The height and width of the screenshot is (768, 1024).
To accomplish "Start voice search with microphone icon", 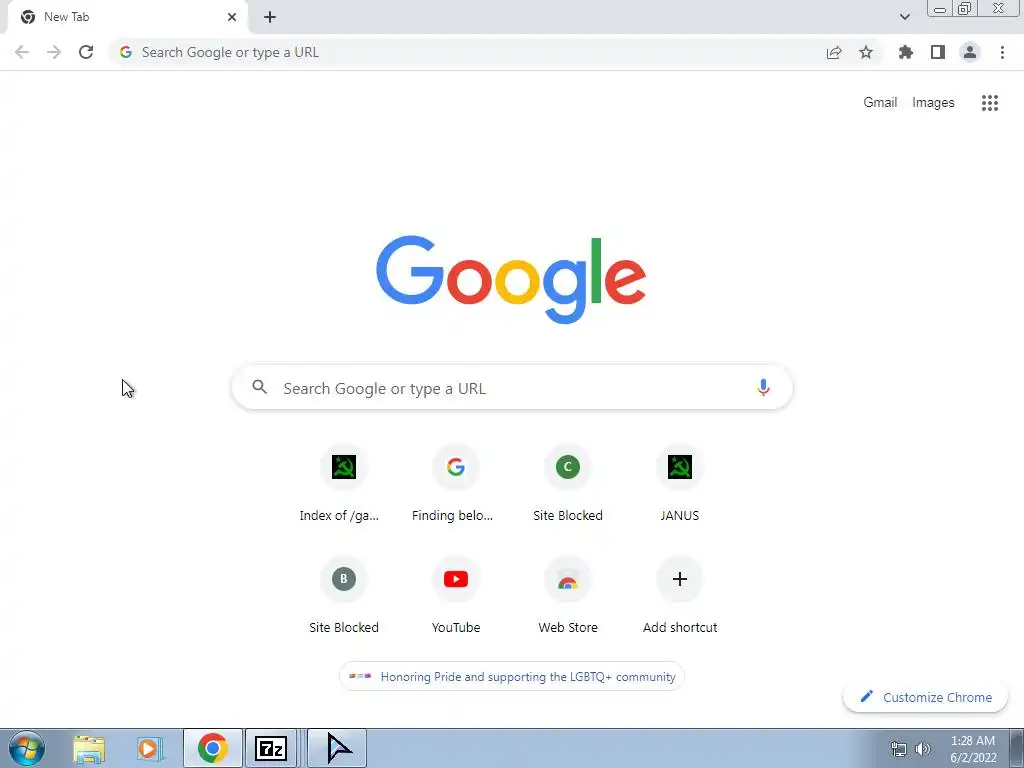I will point(763,387).
